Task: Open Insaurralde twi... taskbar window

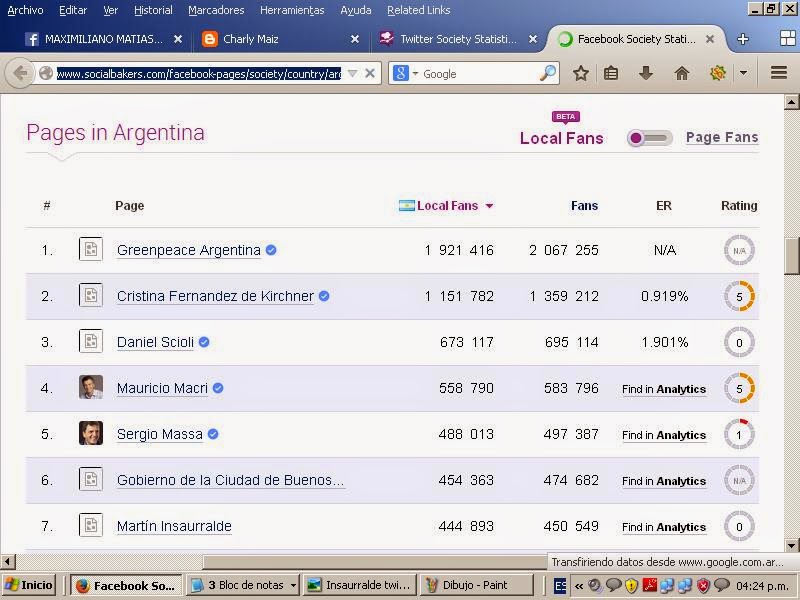Action: point(360,585)
